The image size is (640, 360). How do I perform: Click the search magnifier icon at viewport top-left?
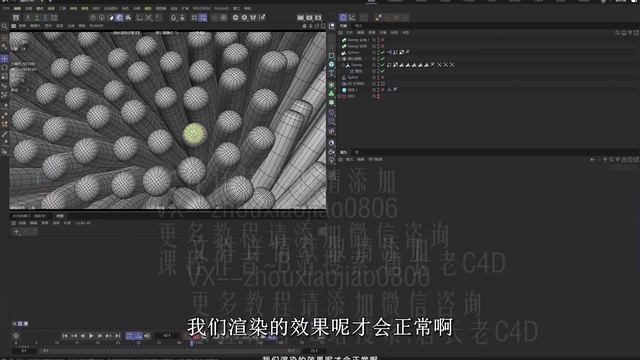pos(4,26)
